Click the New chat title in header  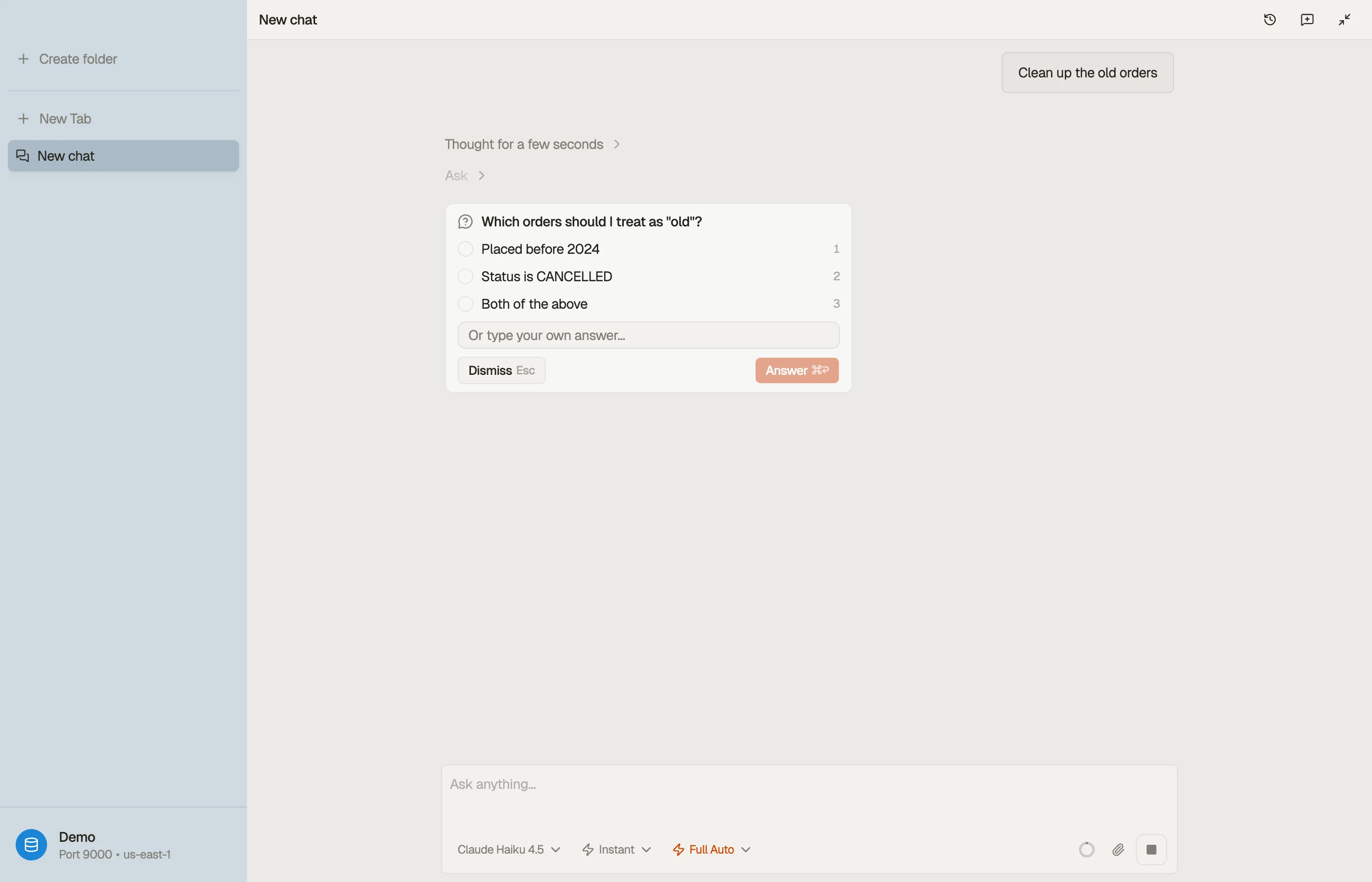[x=288, y=20]
